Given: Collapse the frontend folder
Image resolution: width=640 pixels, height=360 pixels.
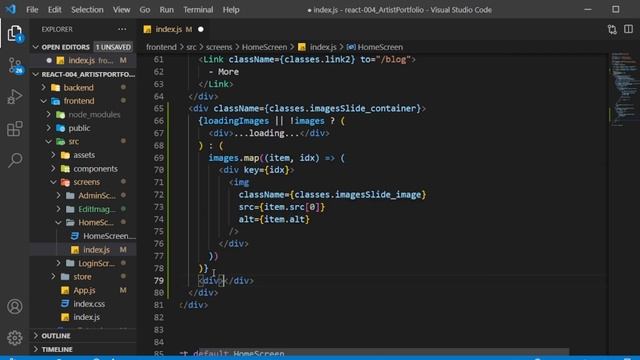Looking at the screenshot, I should [x=44, y=101].
